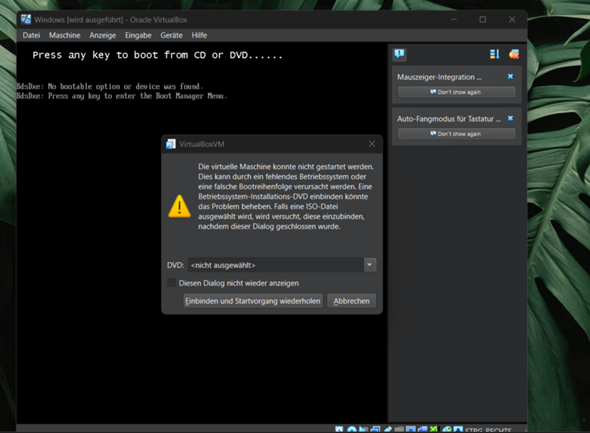Viewport: 590px width, 433px height.
Task: Open the Eingabe menu
Action: 138,35
